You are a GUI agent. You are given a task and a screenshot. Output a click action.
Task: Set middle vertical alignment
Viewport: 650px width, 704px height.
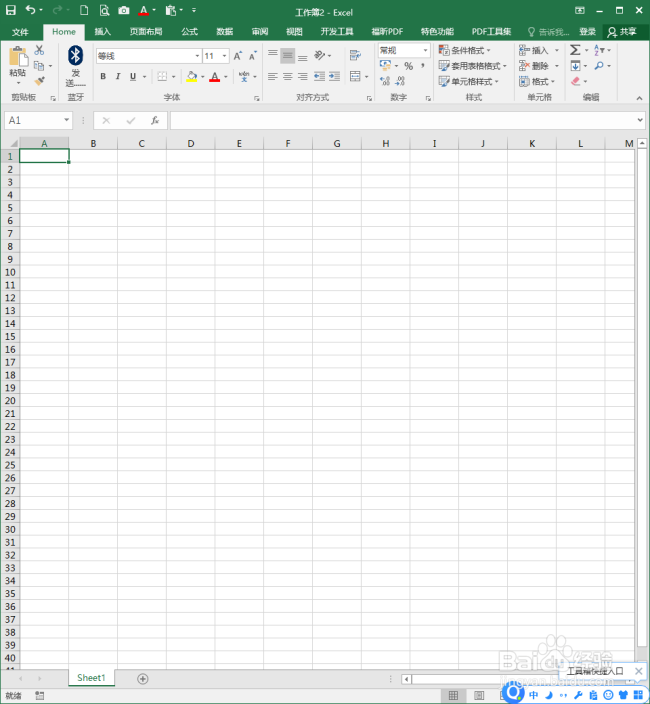288,56
